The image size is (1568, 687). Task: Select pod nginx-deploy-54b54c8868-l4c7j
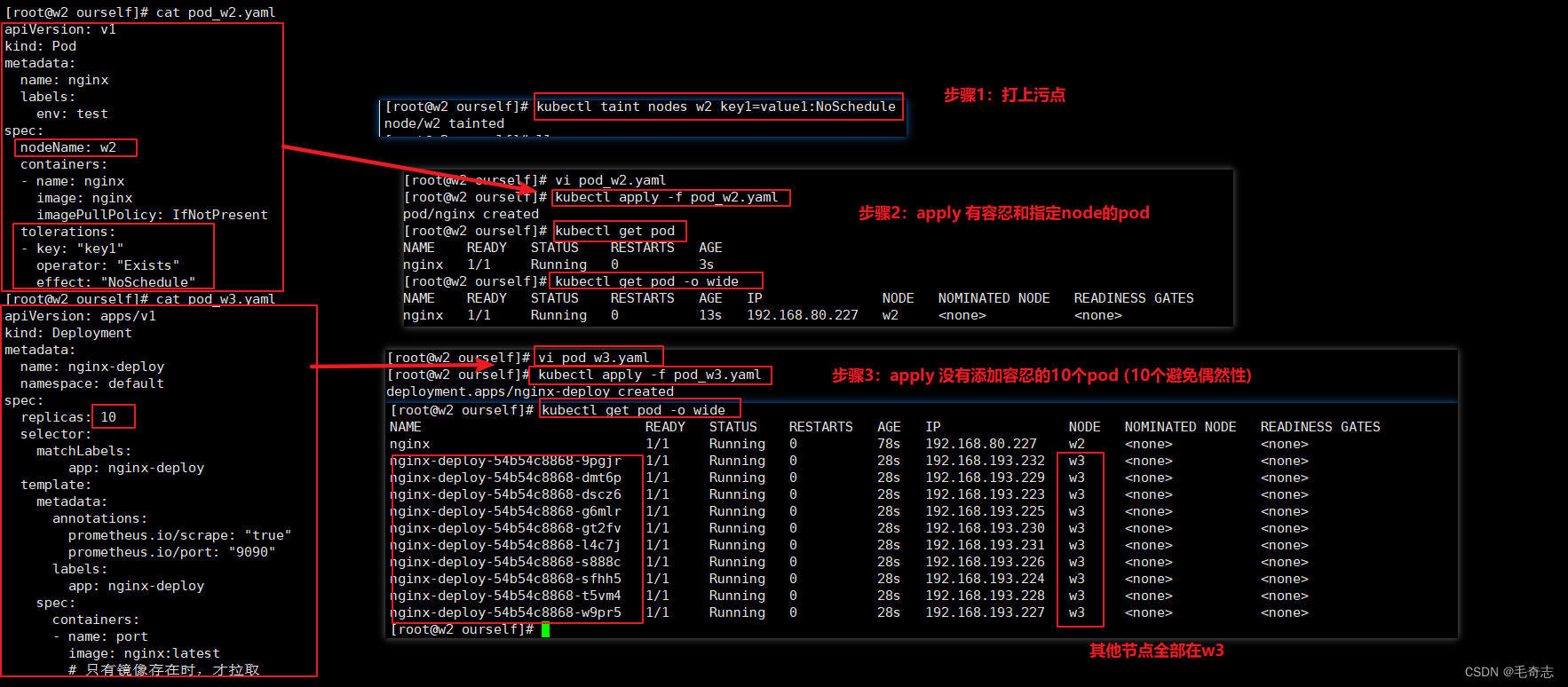505,545
